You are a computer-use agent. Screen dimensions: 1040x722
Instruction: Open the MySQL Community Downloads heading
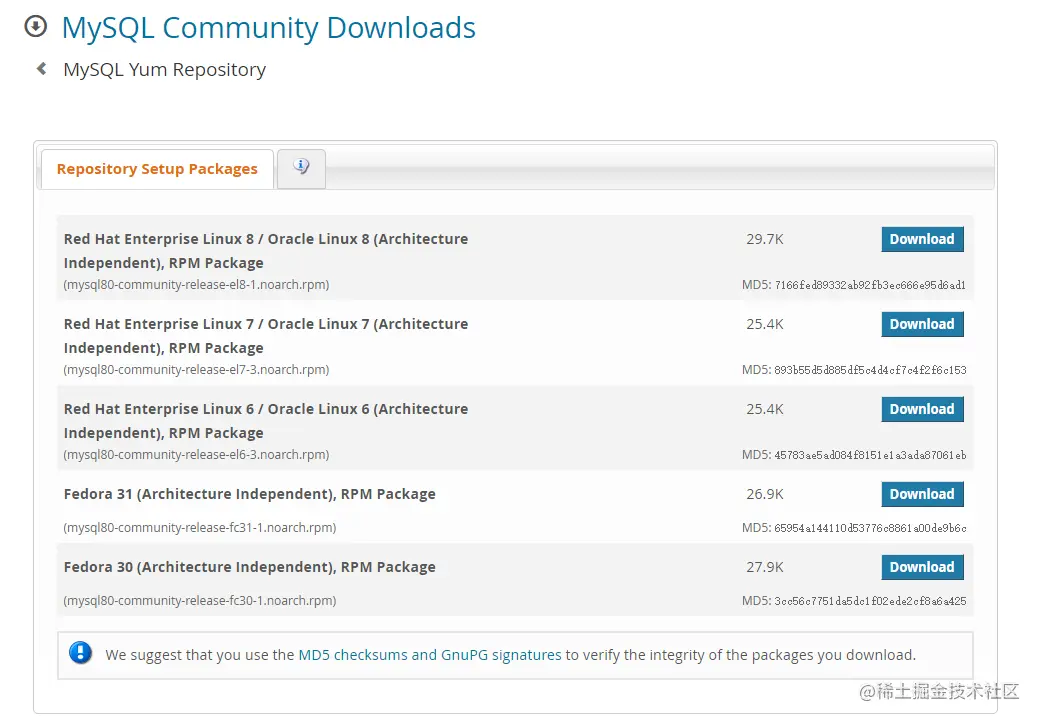point(269,28)
